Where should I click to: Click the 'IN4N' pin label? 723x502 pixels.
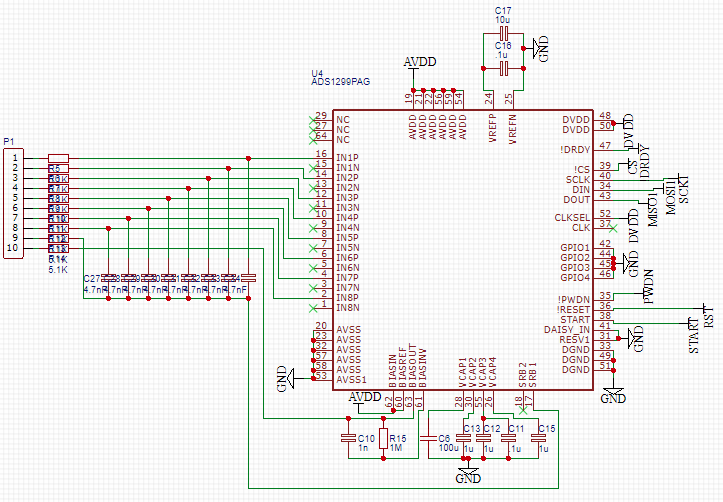click(x=348, y=228)
